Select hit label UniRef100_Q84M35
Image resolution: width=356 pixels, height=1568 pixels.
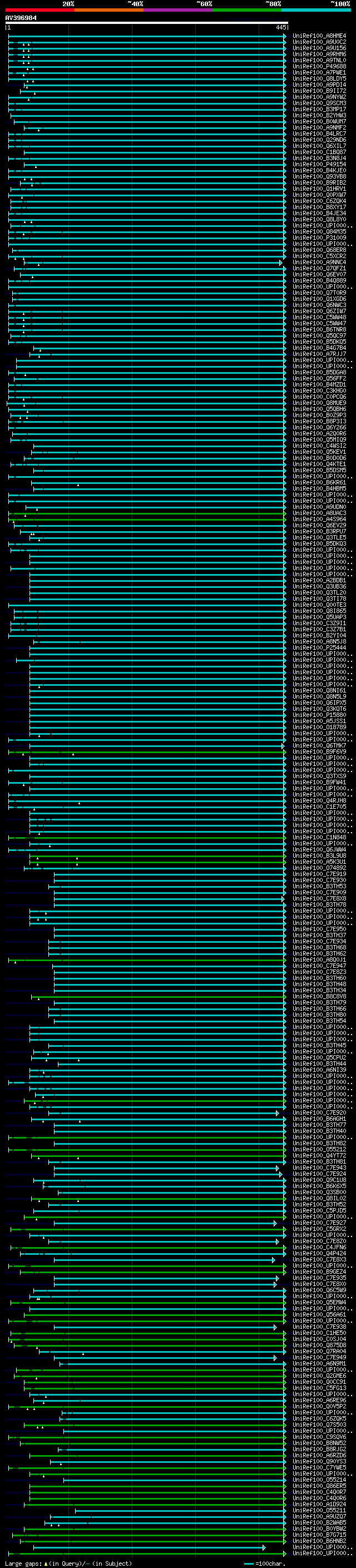[x=319, y=232]
